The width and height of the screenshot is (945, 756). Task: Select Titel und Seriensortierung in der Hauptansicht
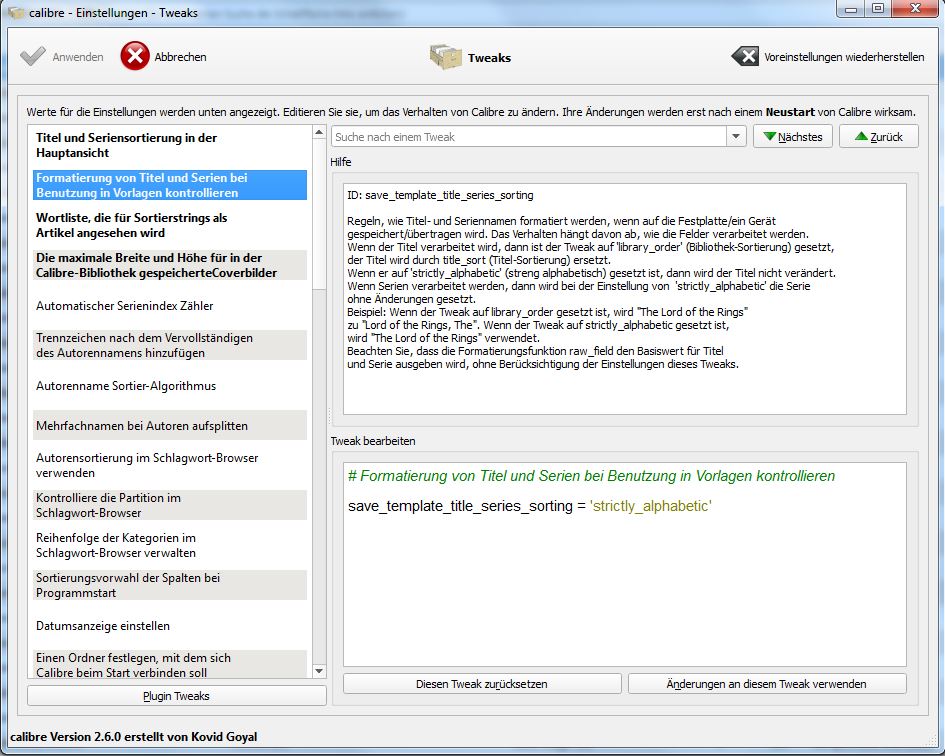(170, 145)
